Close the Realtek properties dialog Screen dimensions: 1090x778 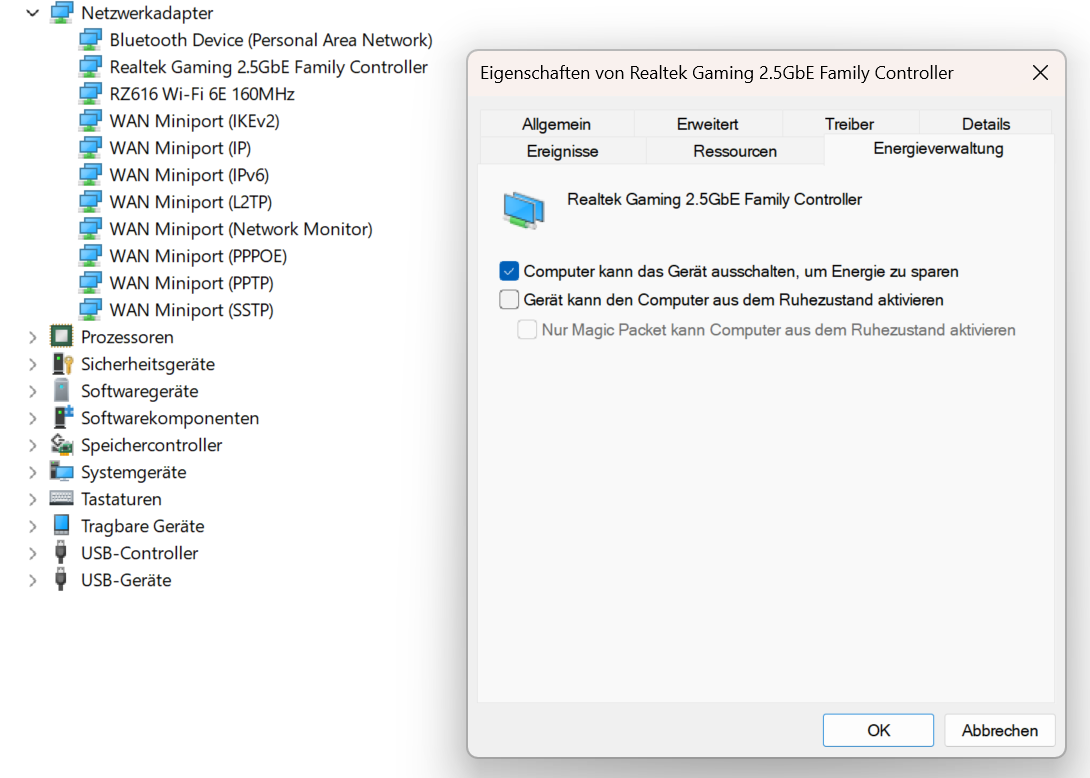[1040, 72]
